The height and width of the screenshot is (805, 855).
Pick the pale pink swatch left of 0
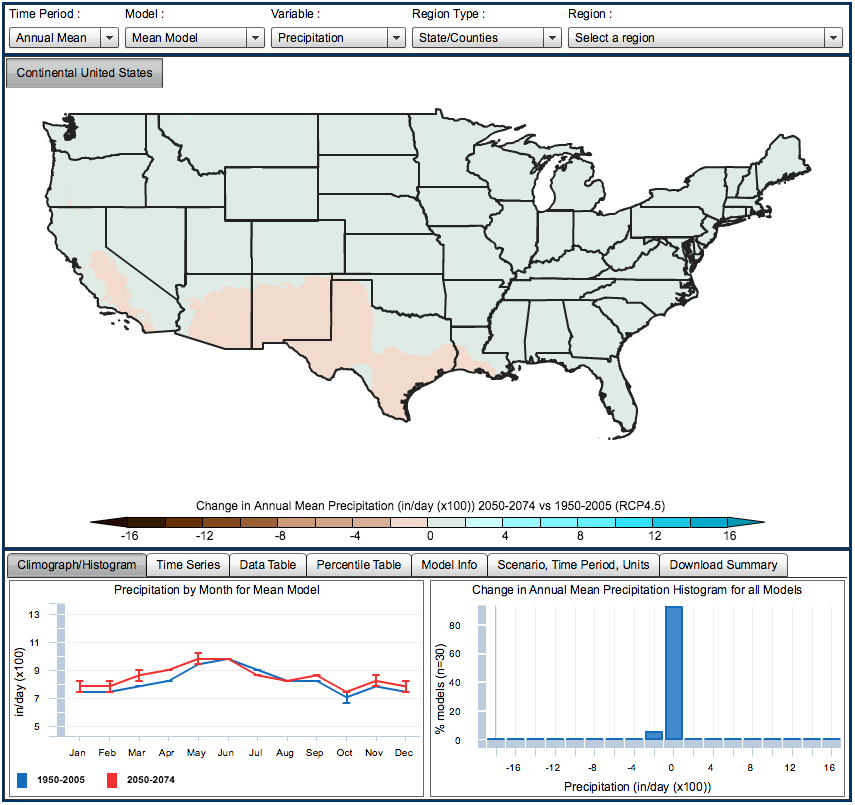click(408, 522)
